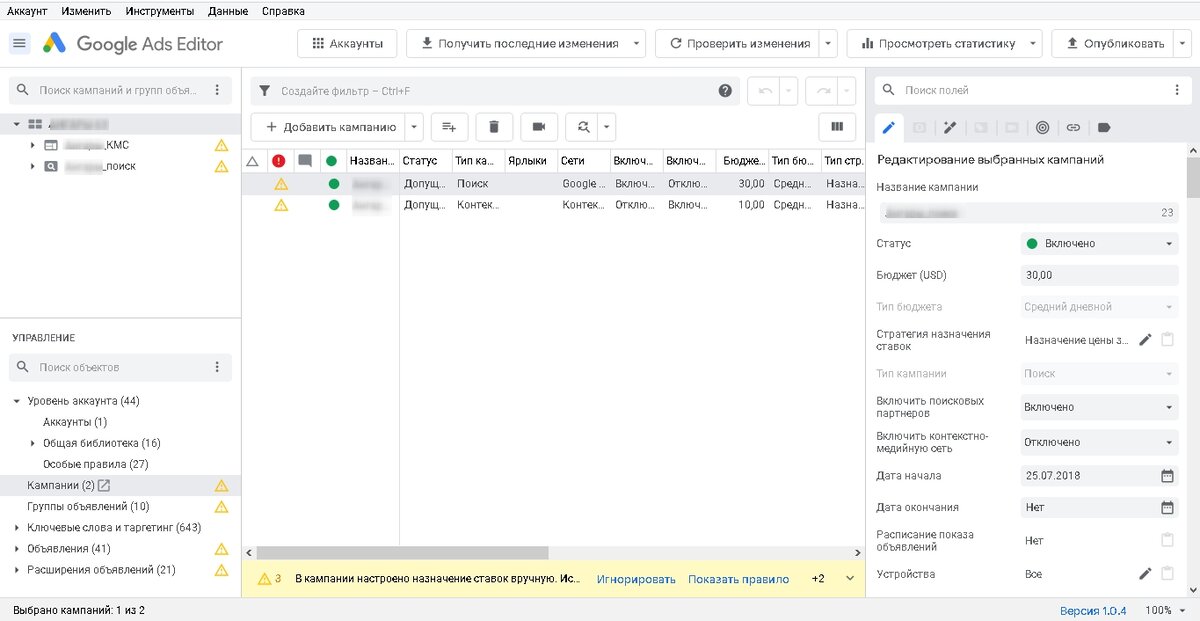This screenshot has height=621, width=1200.
Task: Open the replace text dropdown arrow
Action: pos(606,127)
